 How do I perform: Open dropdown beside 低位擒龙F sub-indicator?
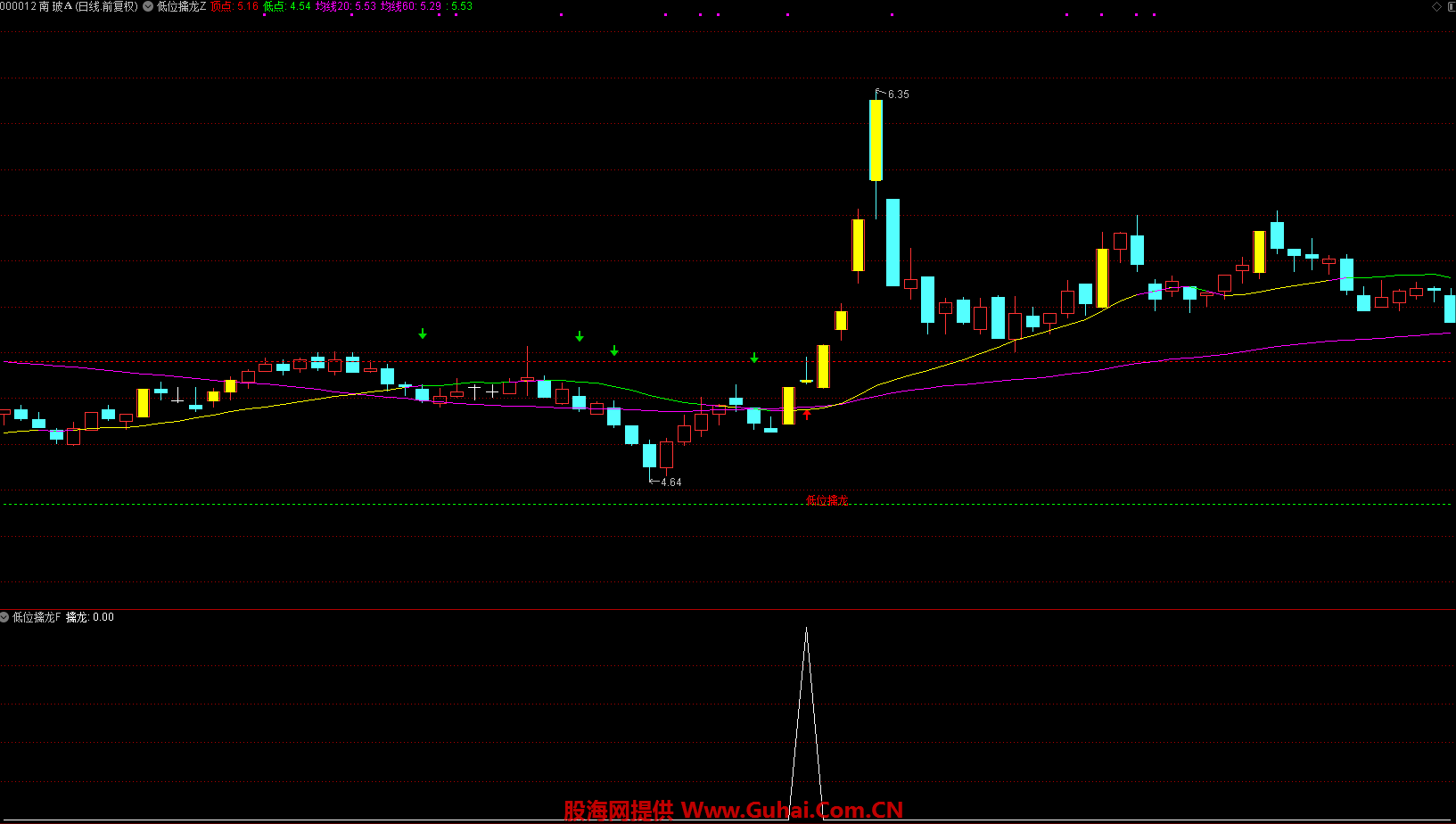point(4,617)
